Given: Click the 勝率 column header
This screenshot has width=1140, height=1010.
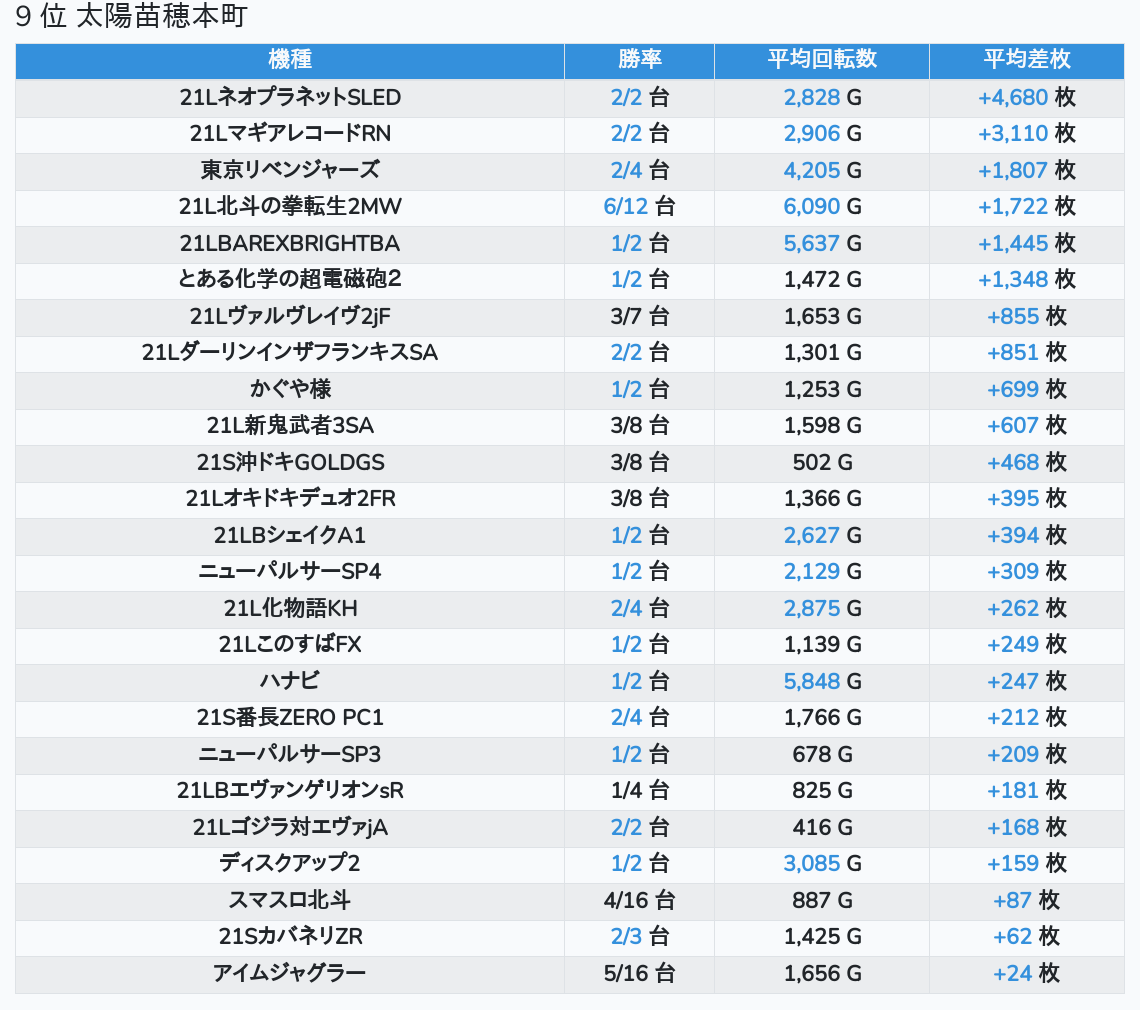Looking at the screenshot, I should point(639,60).
